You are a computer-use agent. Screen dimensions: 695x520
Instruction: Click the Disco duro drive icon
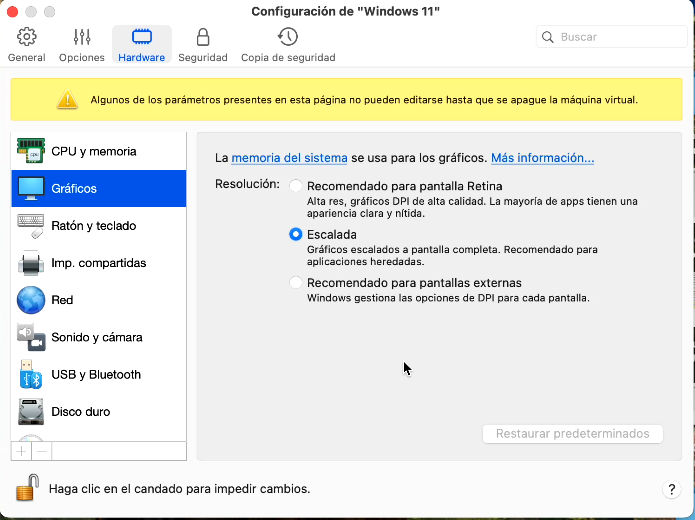click(x=31, y=412)
